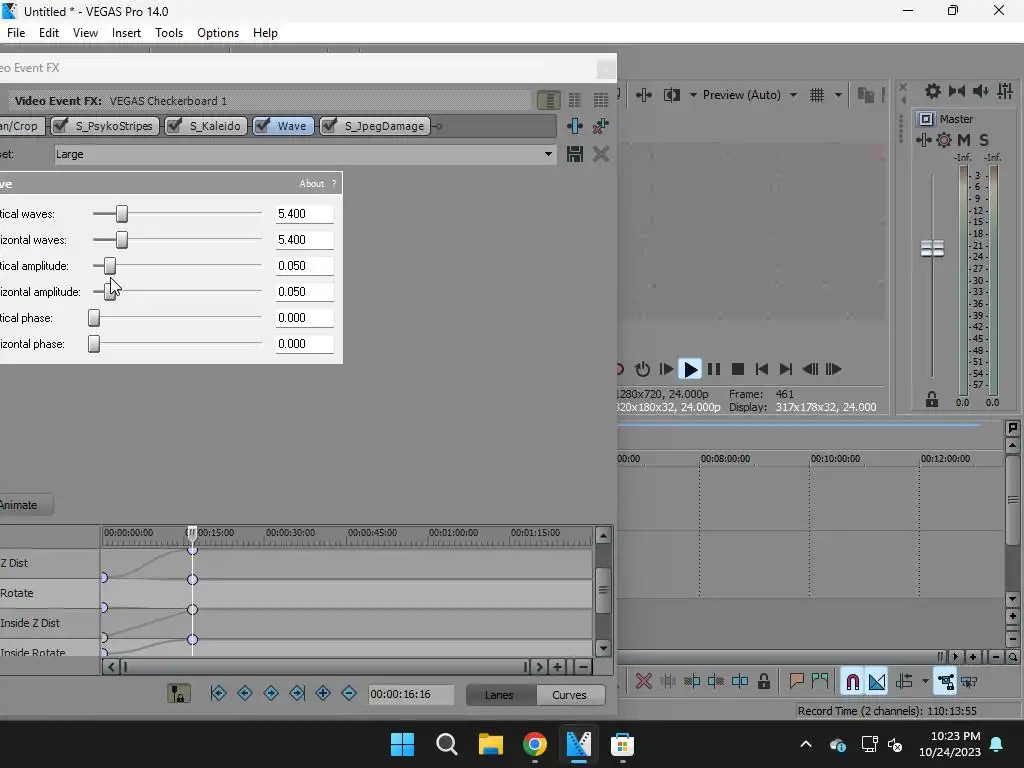Uncheck the S_Kaleido effect checkbox
The height and width of the screenshot is (768, 1024).
tap(174, 125)
